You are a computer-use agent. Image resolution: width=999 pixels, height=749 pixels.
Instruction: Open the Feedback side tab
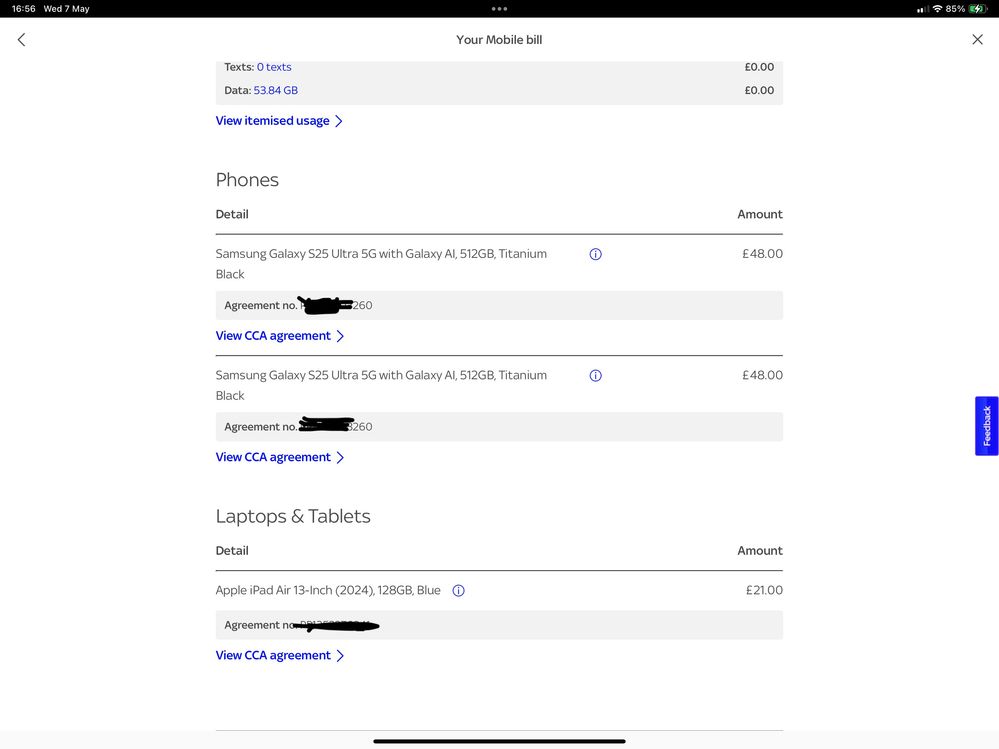986,426
